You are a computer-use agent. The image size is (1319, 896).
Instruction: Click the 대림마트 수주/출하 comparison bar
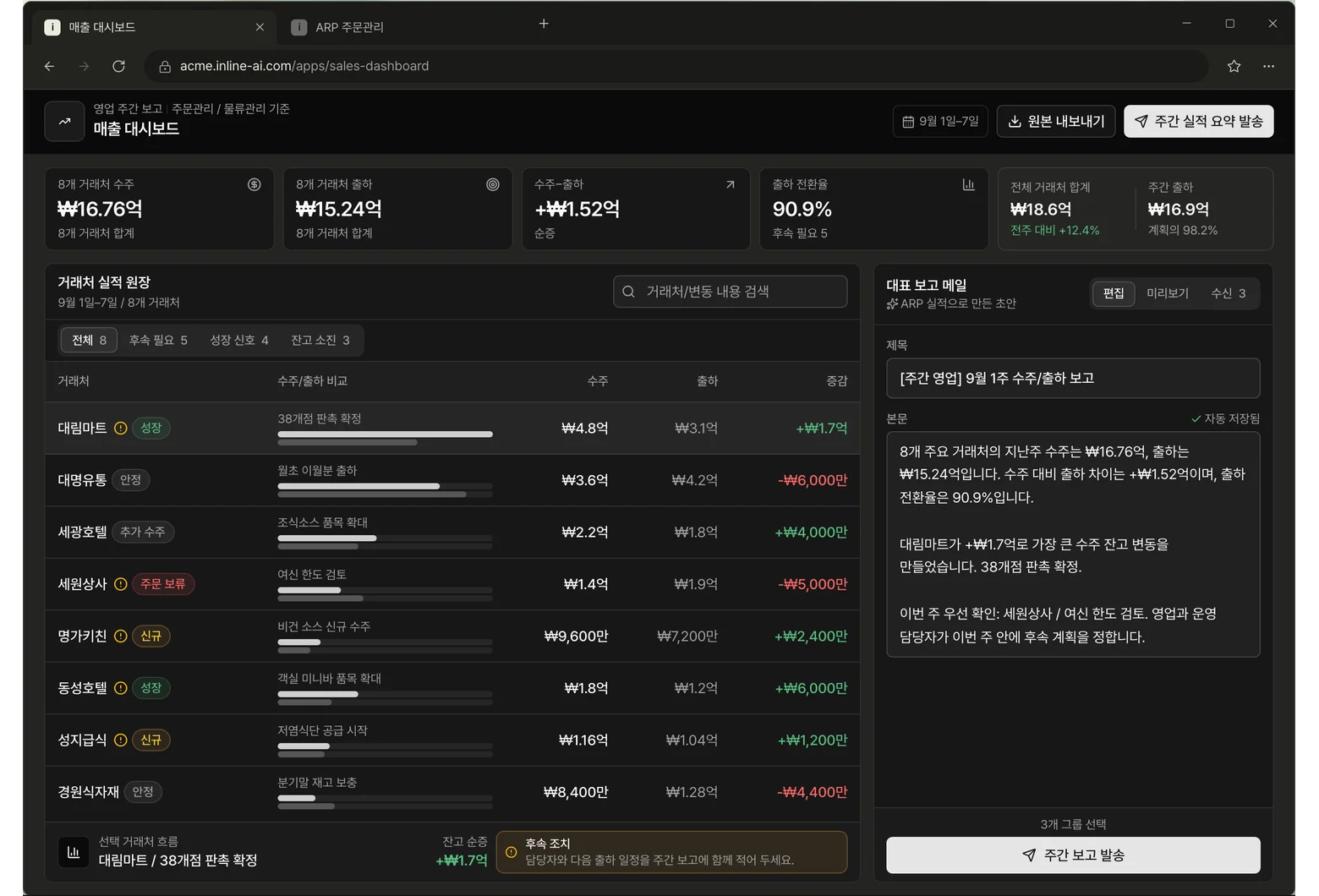pos(385,438)
